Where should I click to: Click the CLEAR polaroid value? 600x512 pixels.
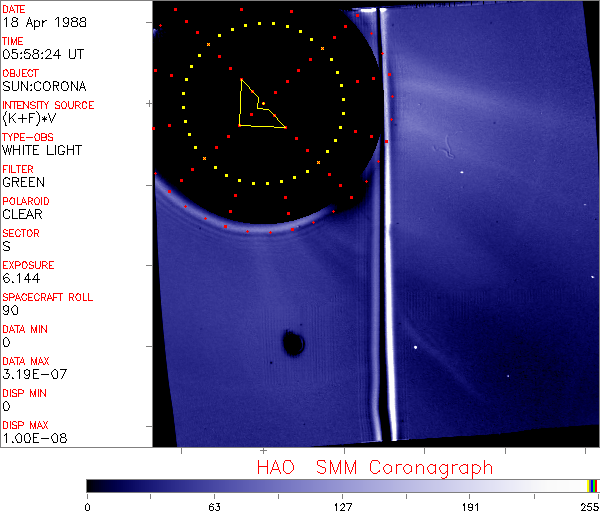(x=23, y=214)
